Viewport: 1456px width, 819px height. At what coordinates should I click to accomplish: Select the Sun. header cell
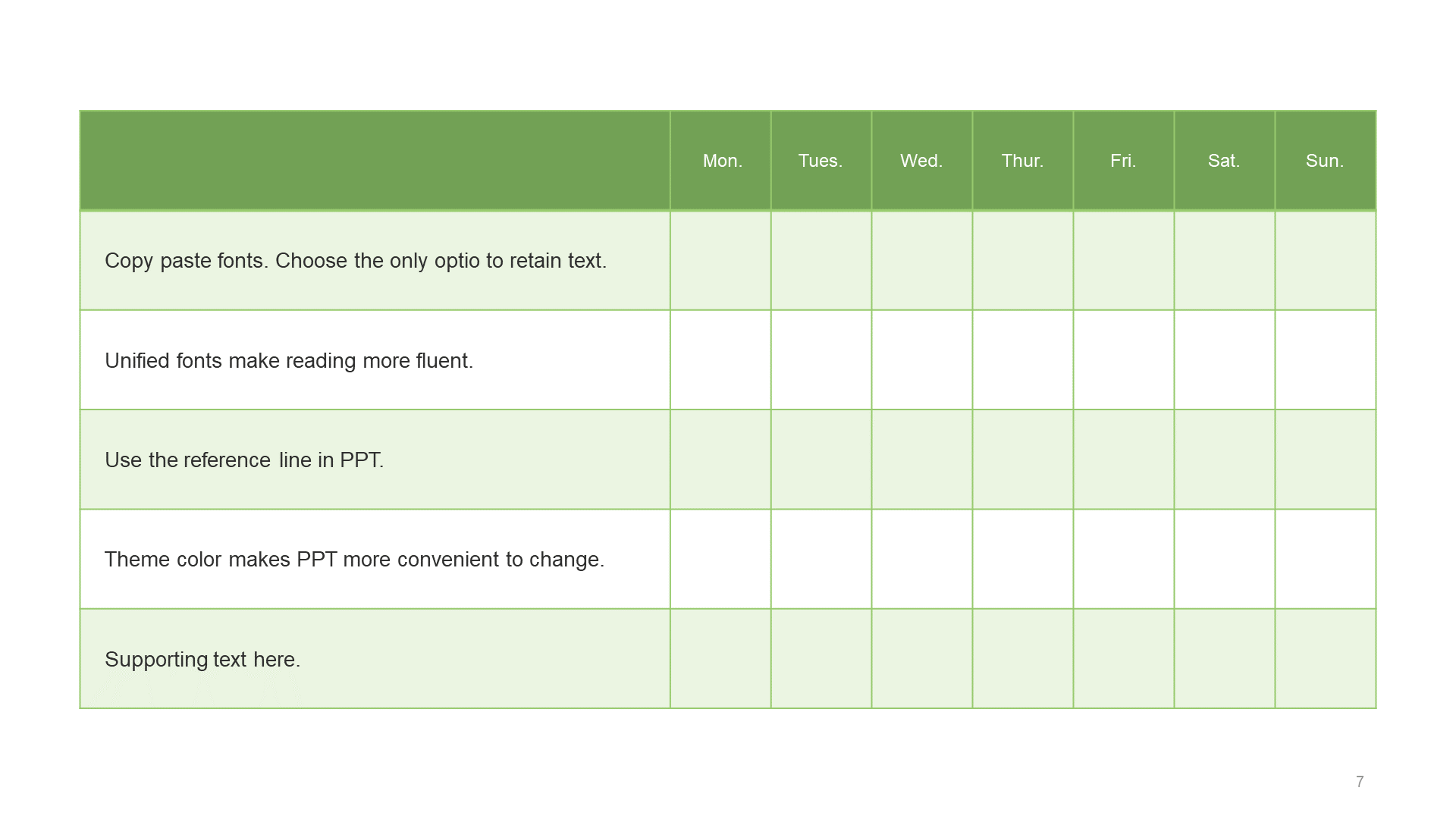1326,161
